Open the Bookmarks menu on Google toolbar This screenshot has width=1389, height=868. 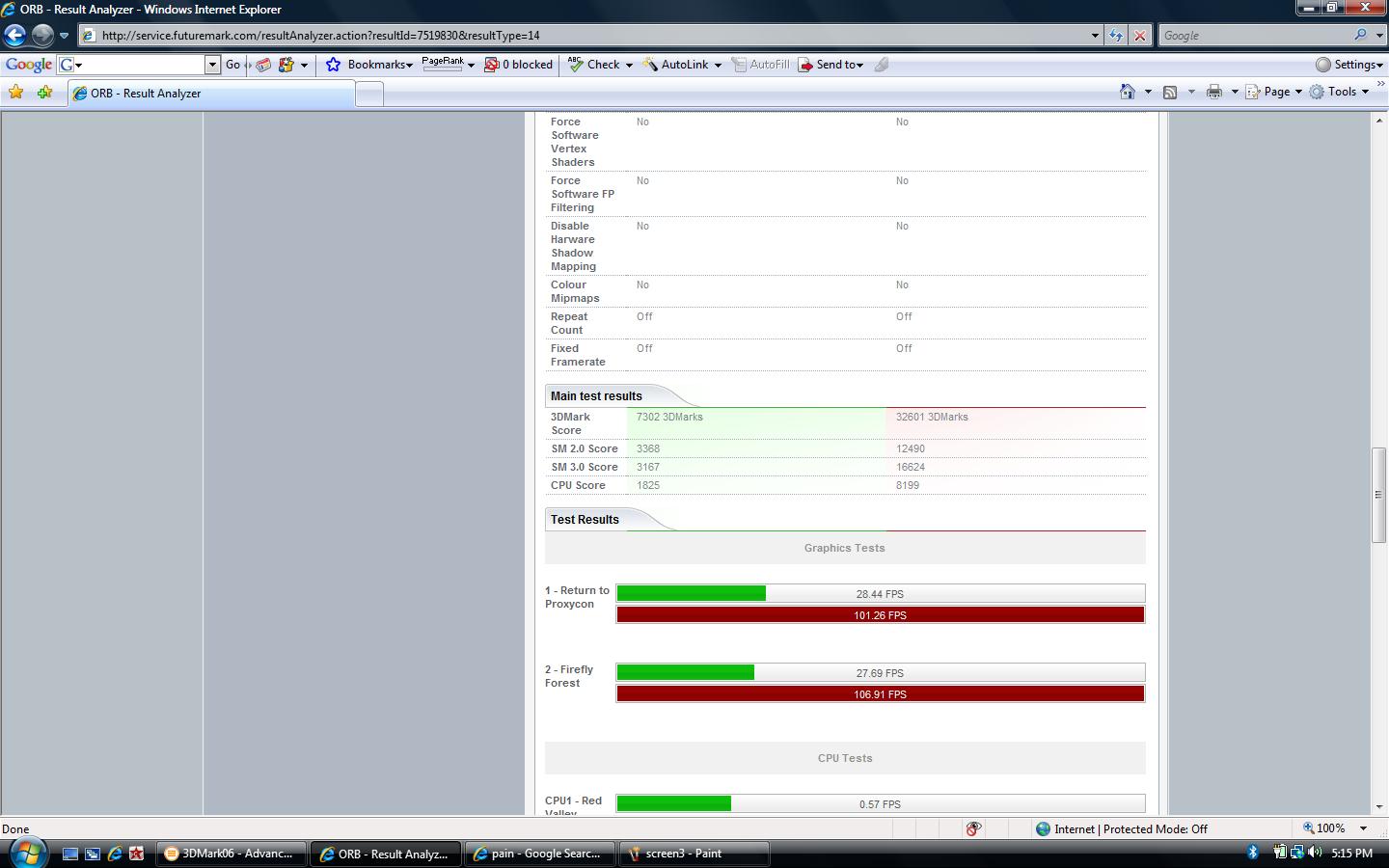(379, 65)
